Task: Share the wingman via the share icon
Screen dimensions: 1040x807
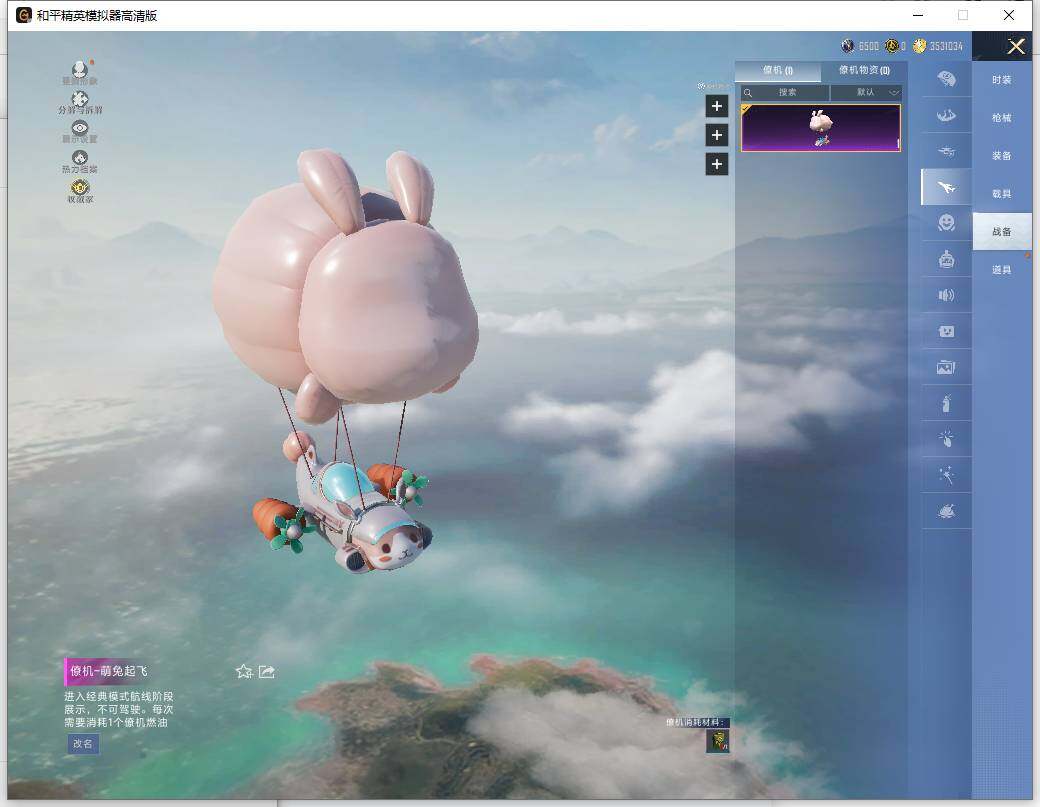Action: coord(267,672)
